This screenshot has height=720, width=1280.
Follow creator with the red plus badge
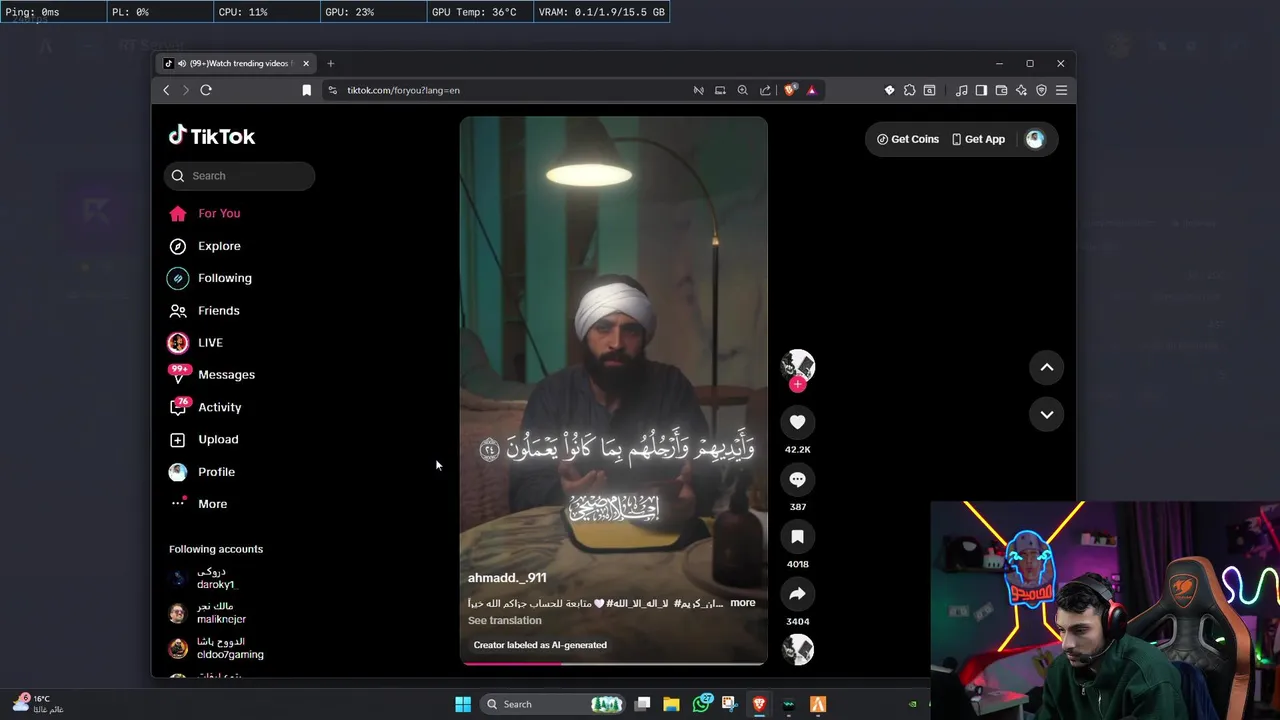pos(797,384)
